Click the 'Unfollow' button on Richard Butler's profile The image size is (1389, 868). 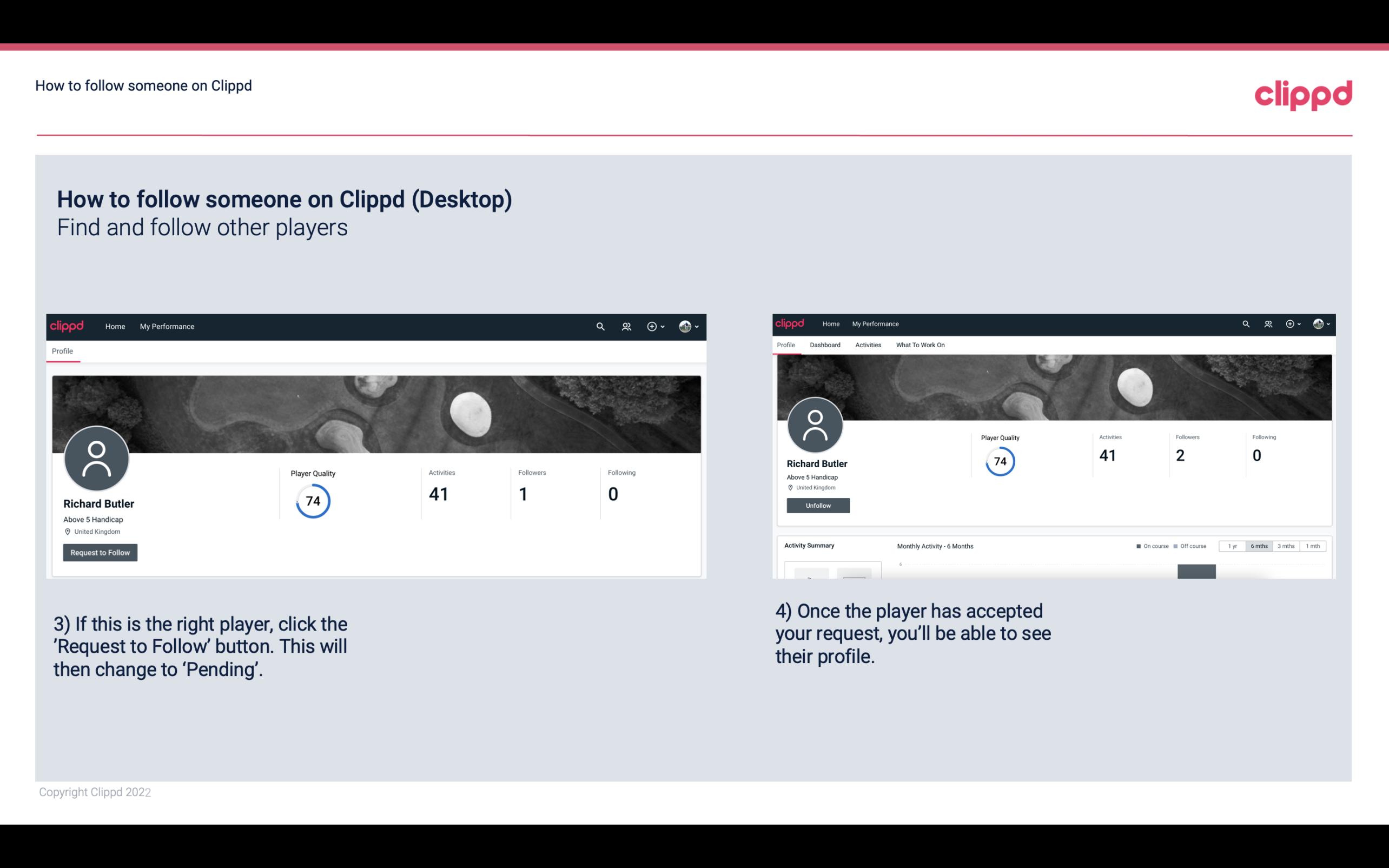(817, 505)
